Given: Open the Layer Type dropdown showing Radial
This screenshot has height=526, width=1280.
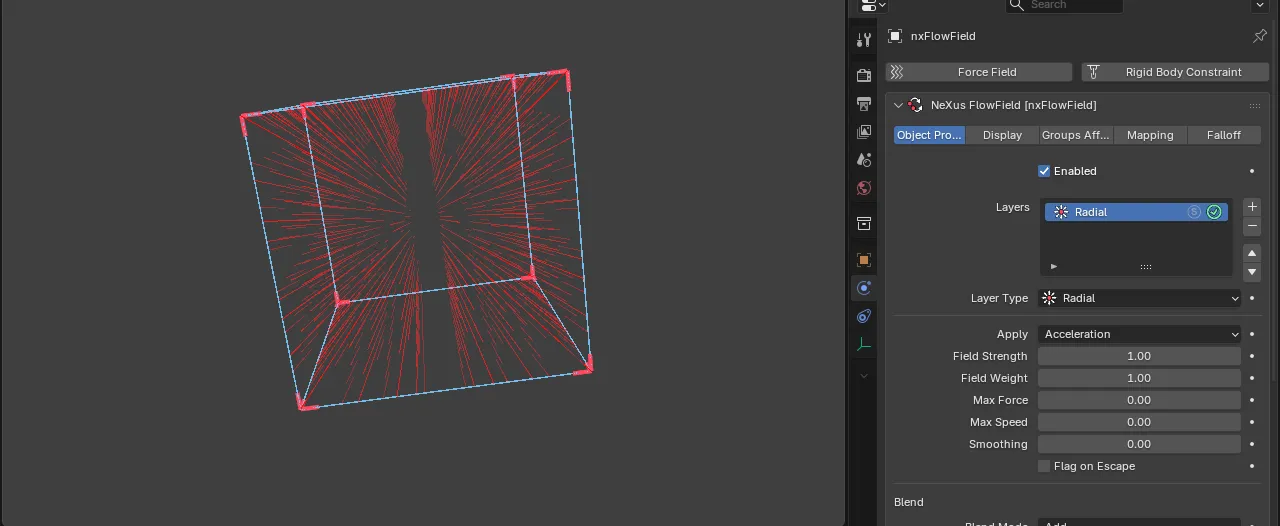Looking at the screenshot, I should point(1140,298).
